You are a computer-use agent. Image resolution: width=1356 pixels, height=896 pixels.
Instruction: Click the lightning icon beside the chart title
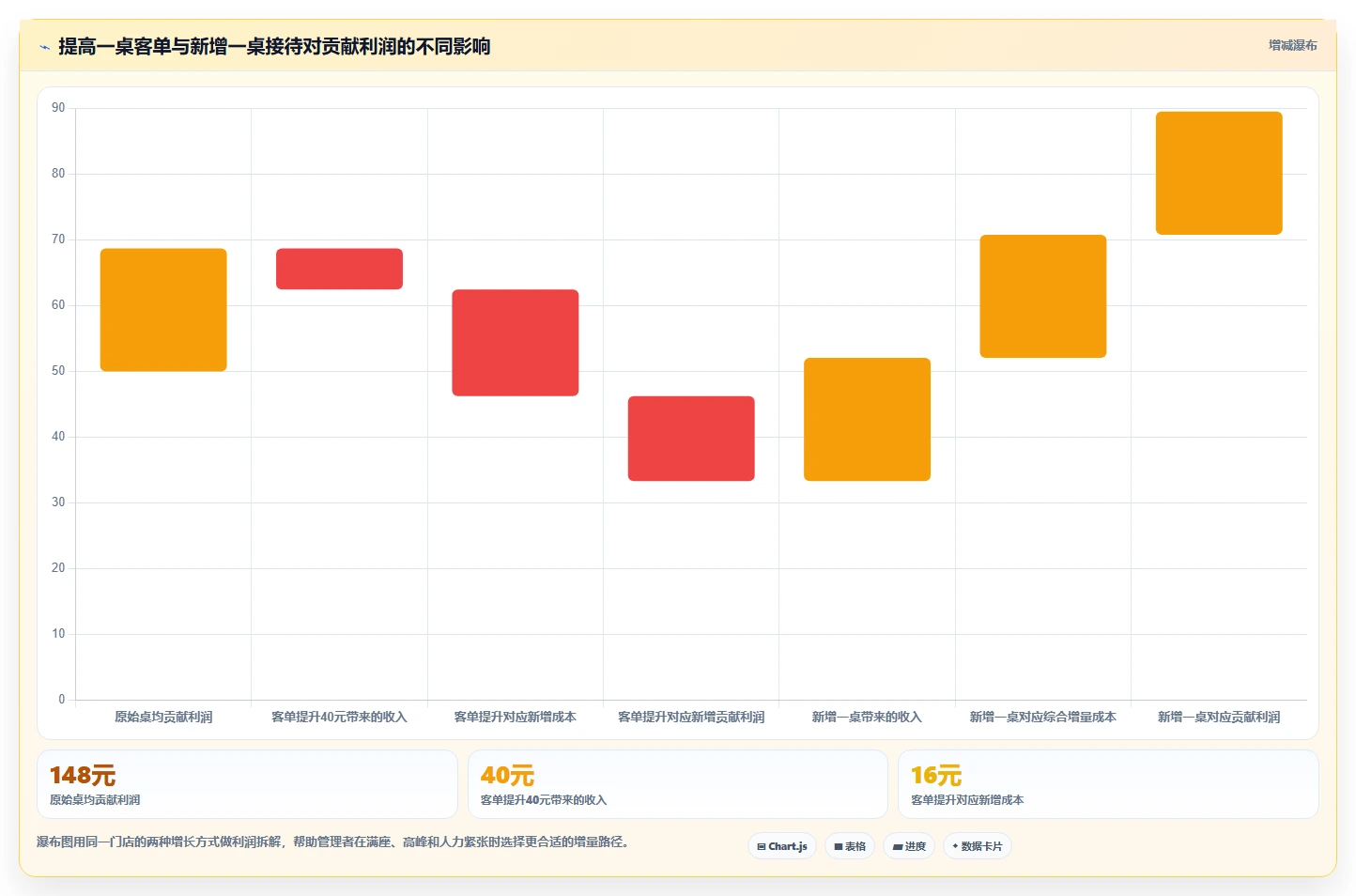[44, 47]
